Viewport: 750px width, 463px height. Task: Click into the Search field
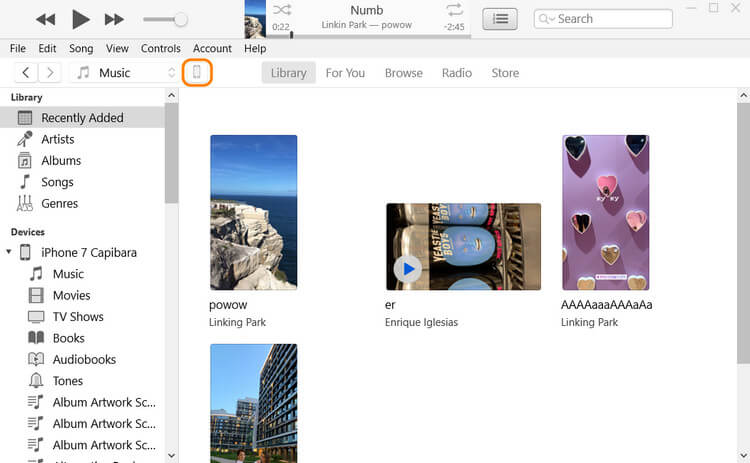(603, 19)
